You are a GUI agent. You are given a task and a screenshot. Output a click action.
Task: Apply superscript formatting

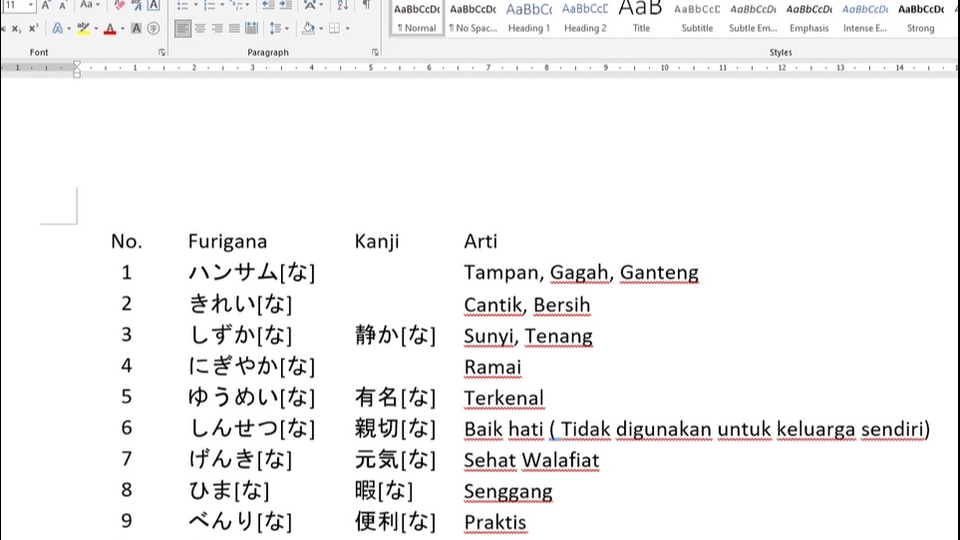point(34,29)
